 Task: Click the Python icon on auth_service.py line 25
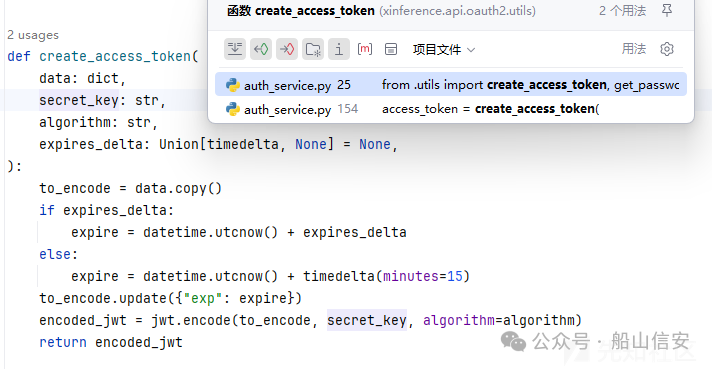(232, 85)
